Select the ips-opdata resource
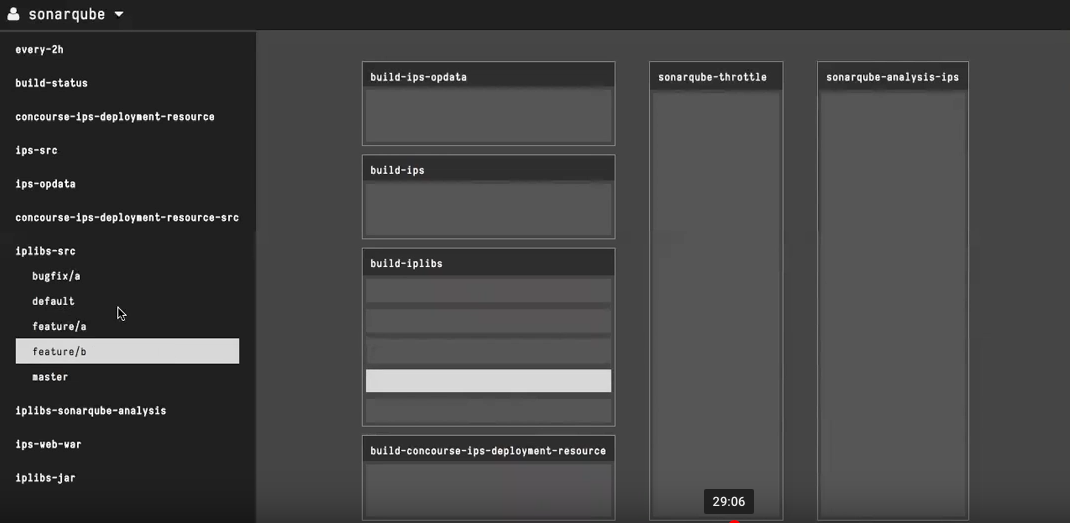The height and width of the screenshot is (523, 1070). pos(46,184)
